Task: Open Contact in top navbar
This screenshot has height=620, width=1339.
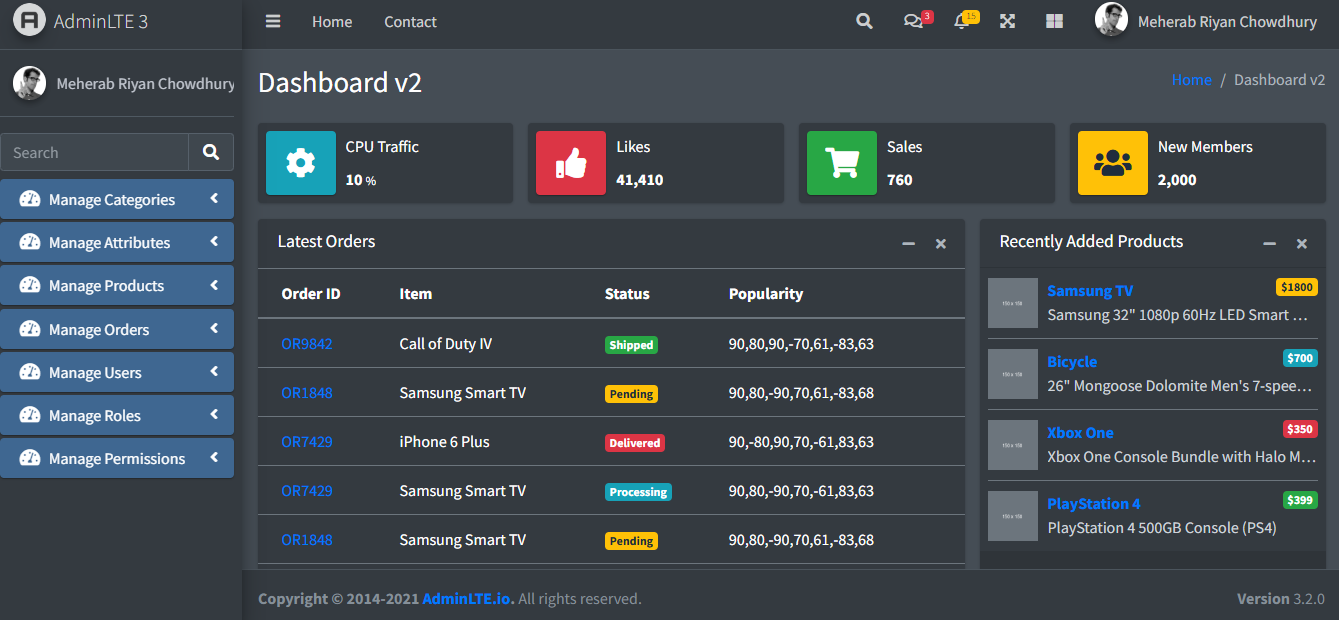Action: (x=411, y=21)
